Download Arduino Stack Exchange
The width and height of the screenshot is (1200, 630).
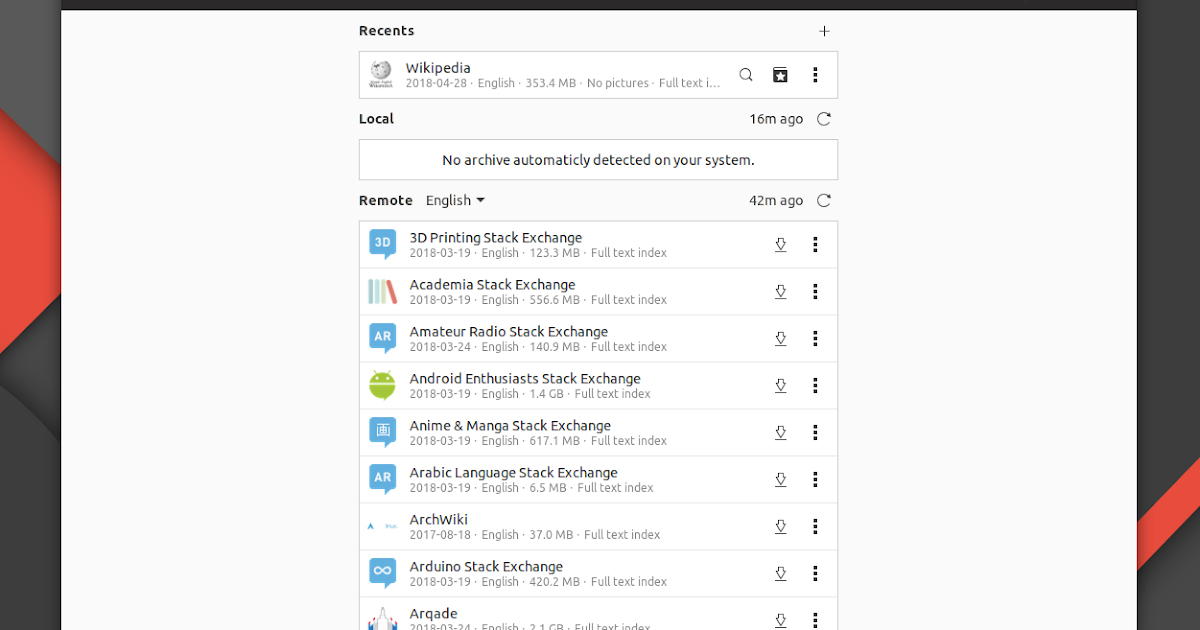781,573
